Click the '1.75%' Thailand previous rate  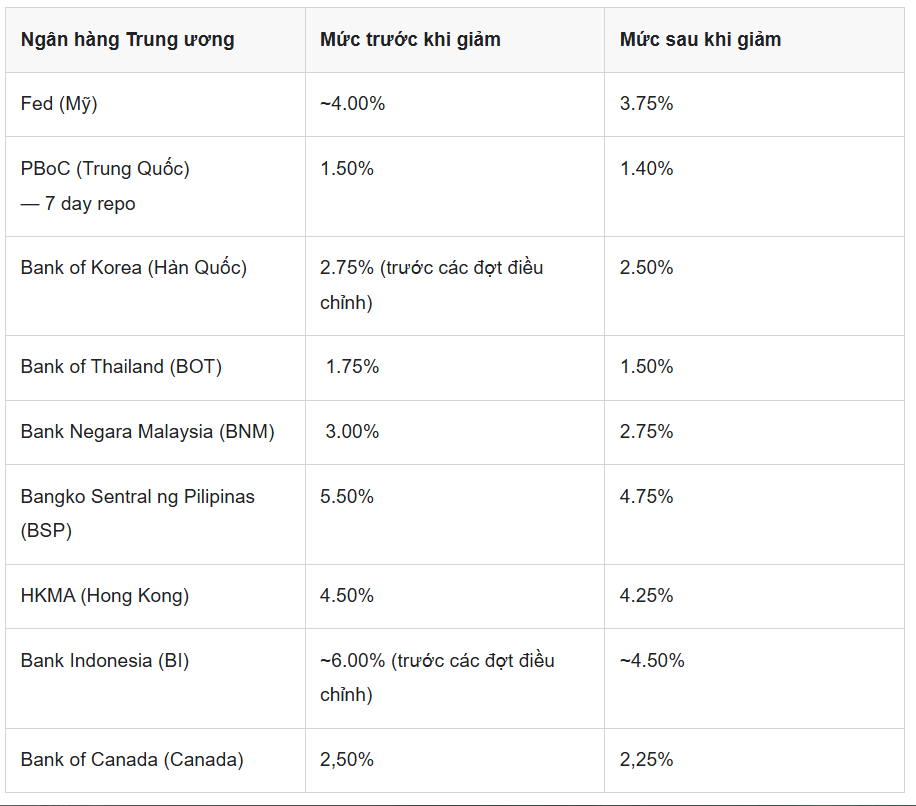tap(352, 367)
